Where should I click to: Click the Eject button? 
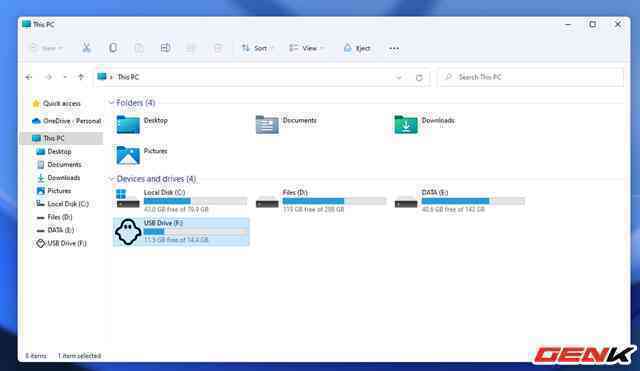(x=357, y=48)
